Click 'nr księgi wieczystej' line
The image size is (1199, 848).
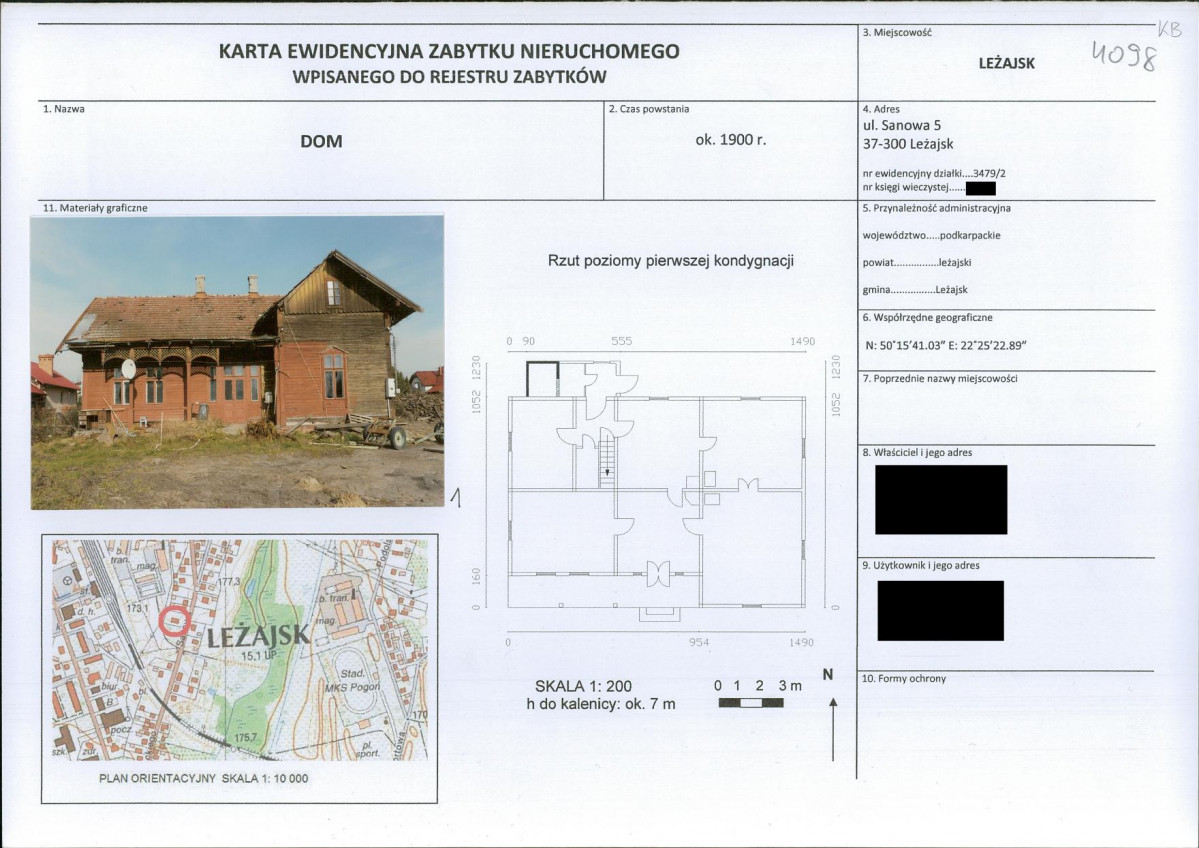929,187
